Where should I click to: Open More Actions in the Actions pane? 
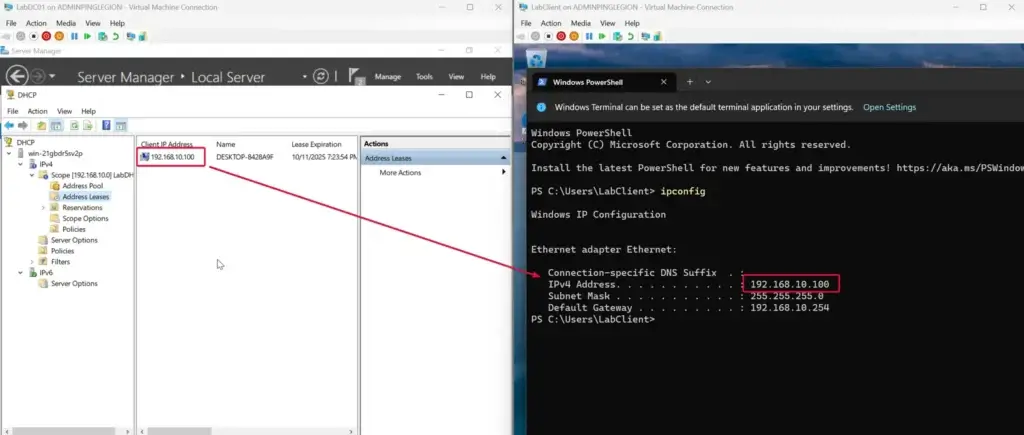pyautogui.click(x=400, y=173)
